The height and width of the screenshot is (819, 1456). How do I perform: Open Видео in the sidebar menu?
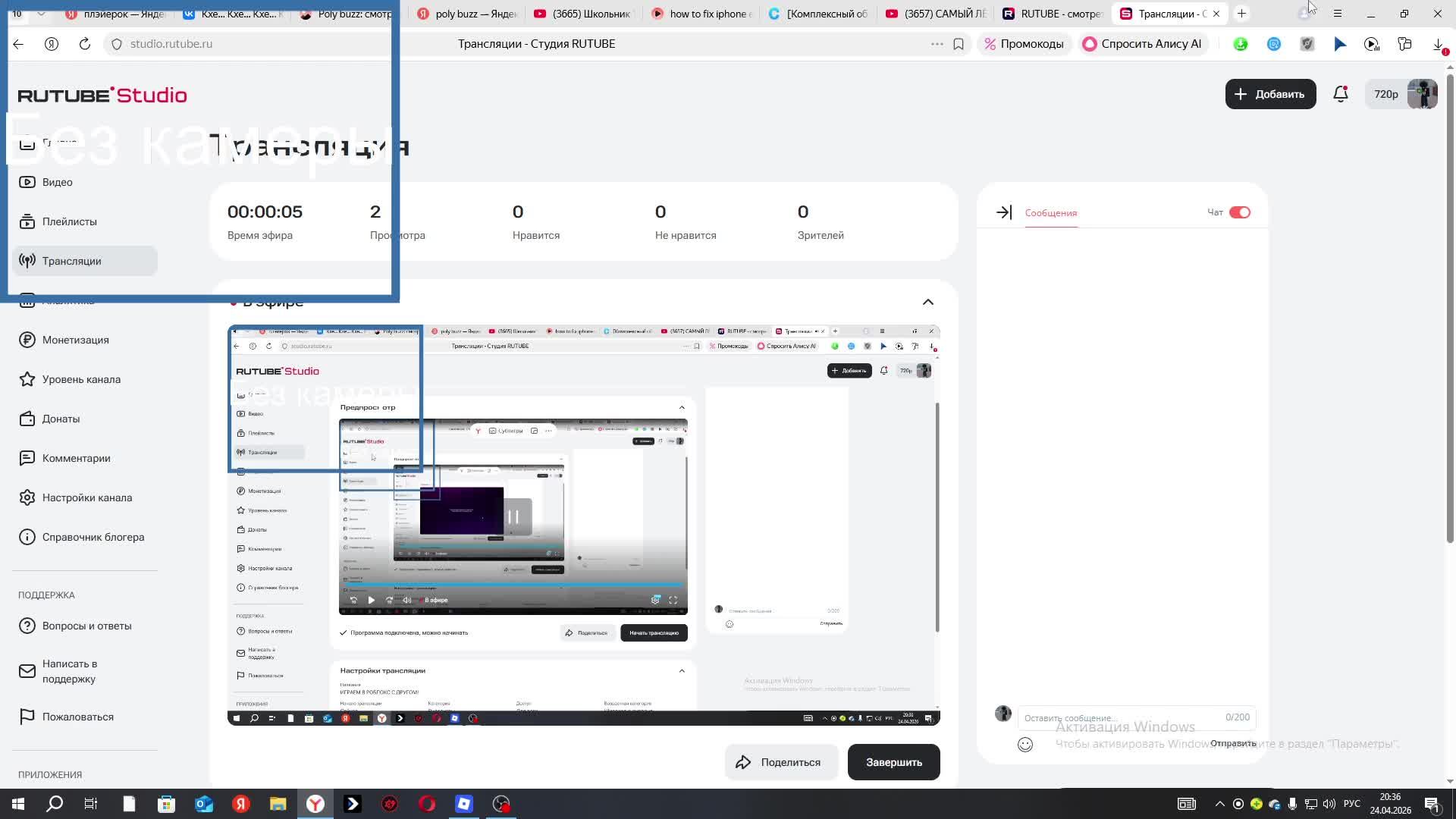57,182
